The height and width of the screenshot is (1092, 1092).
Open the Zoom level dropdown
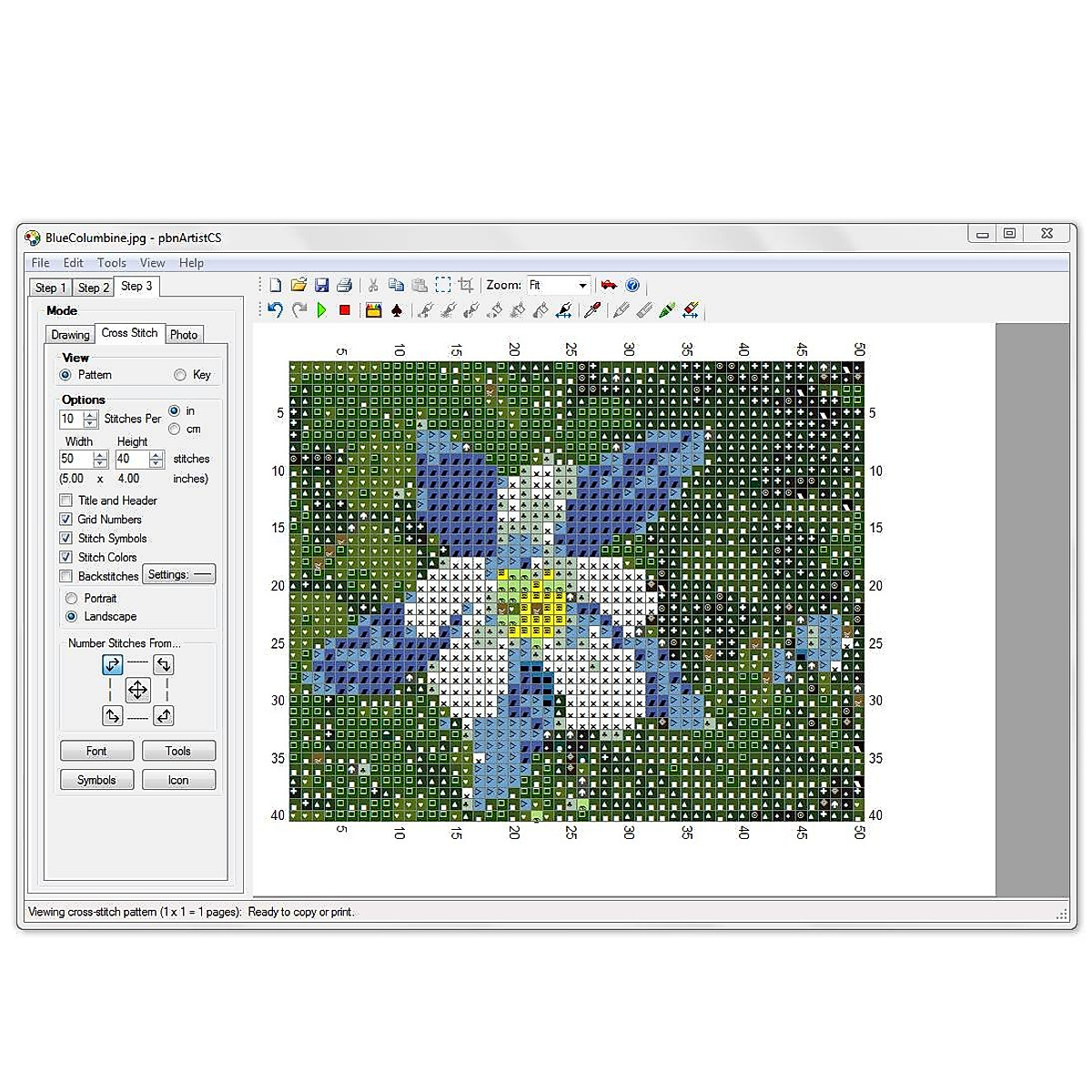click(x=583, y=284)
